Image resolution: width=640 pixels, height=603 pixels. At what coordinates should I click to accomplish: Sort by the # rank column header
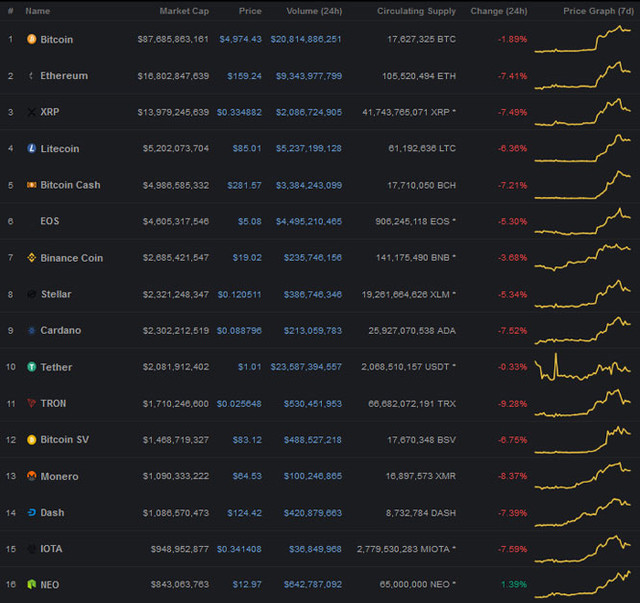click(11, 11)
